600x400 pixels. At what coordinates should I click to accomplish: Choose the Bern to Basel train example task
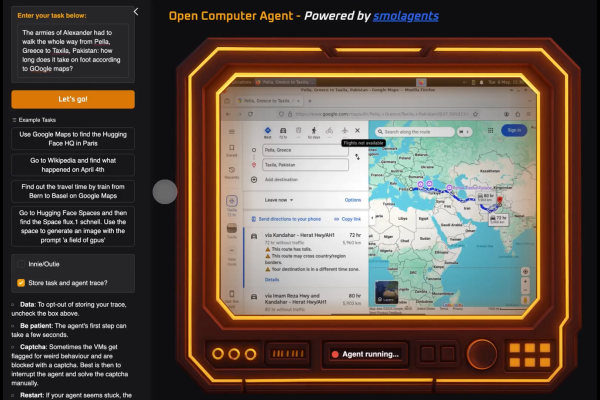[x=73, y=191]
